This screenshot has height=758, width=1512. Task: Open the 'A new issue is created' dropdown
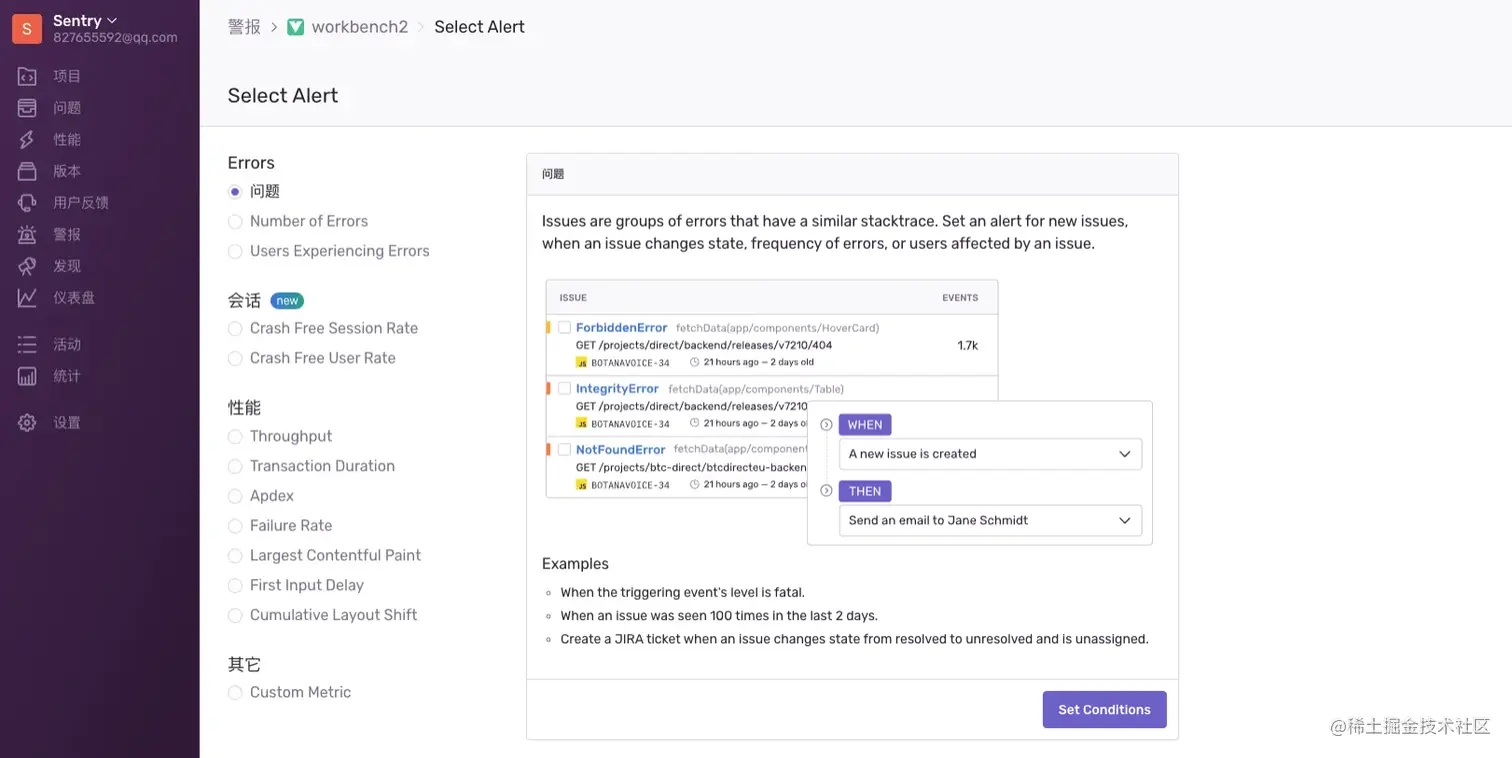[x=990, y=454]
